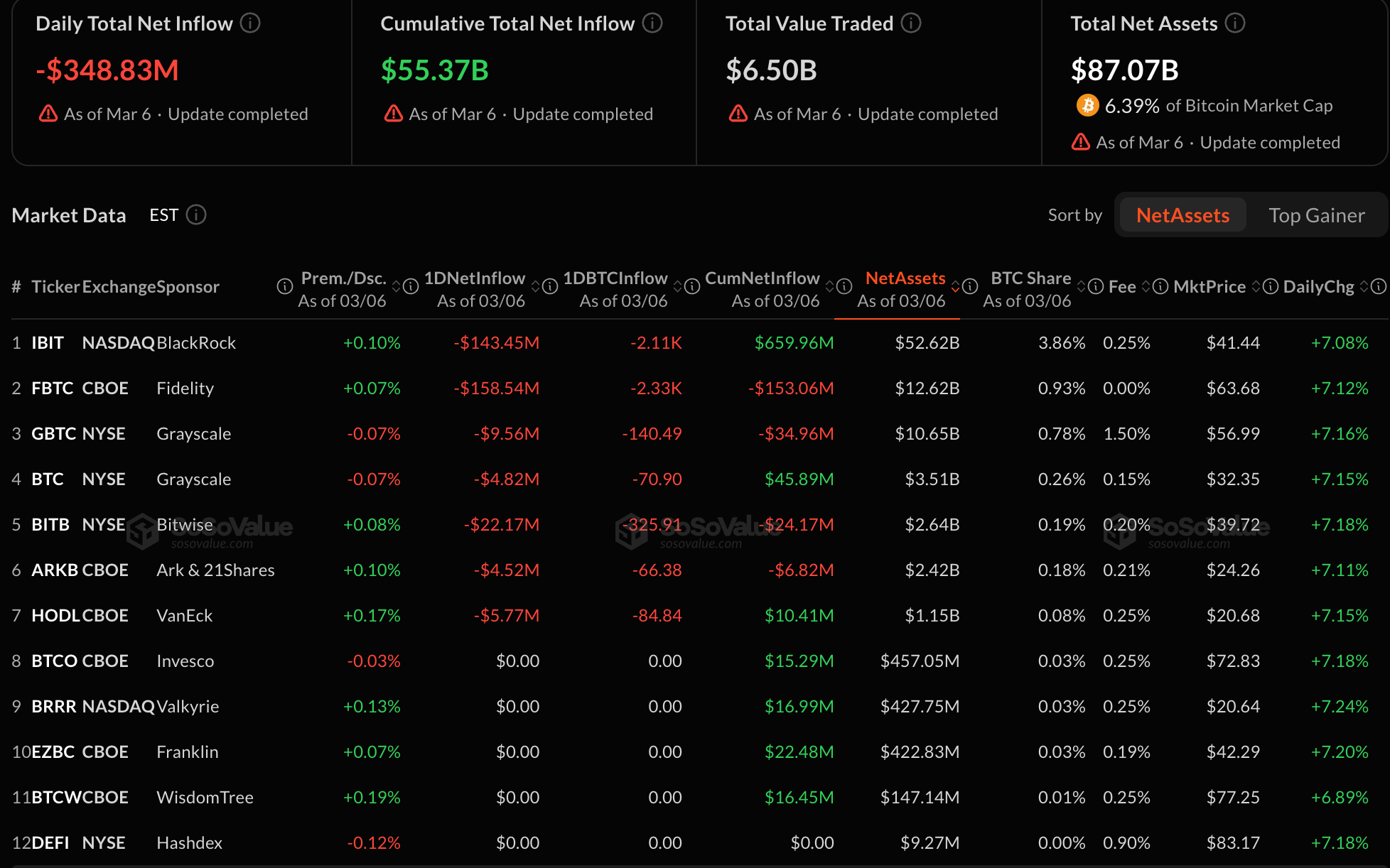Open the GBTC ticker link
This screenshot has width=1390, height=868.
click(53, 434)
